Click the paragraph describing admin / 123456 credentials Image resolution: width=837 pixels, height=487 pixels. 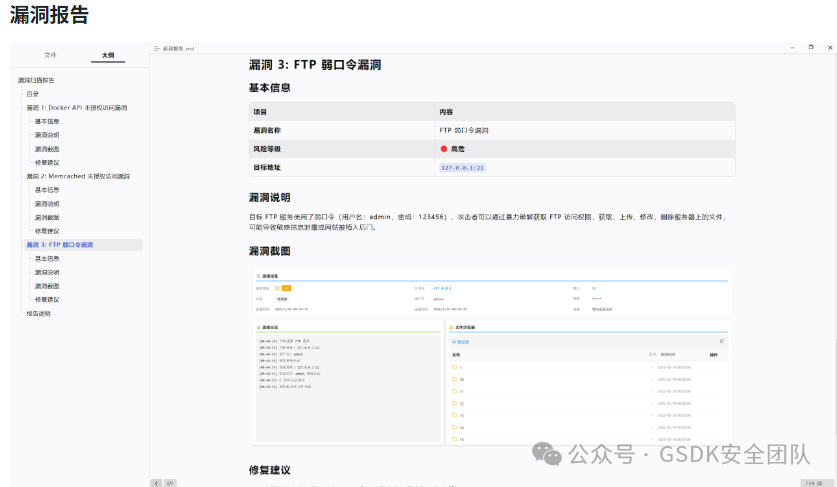coord(488,222)
